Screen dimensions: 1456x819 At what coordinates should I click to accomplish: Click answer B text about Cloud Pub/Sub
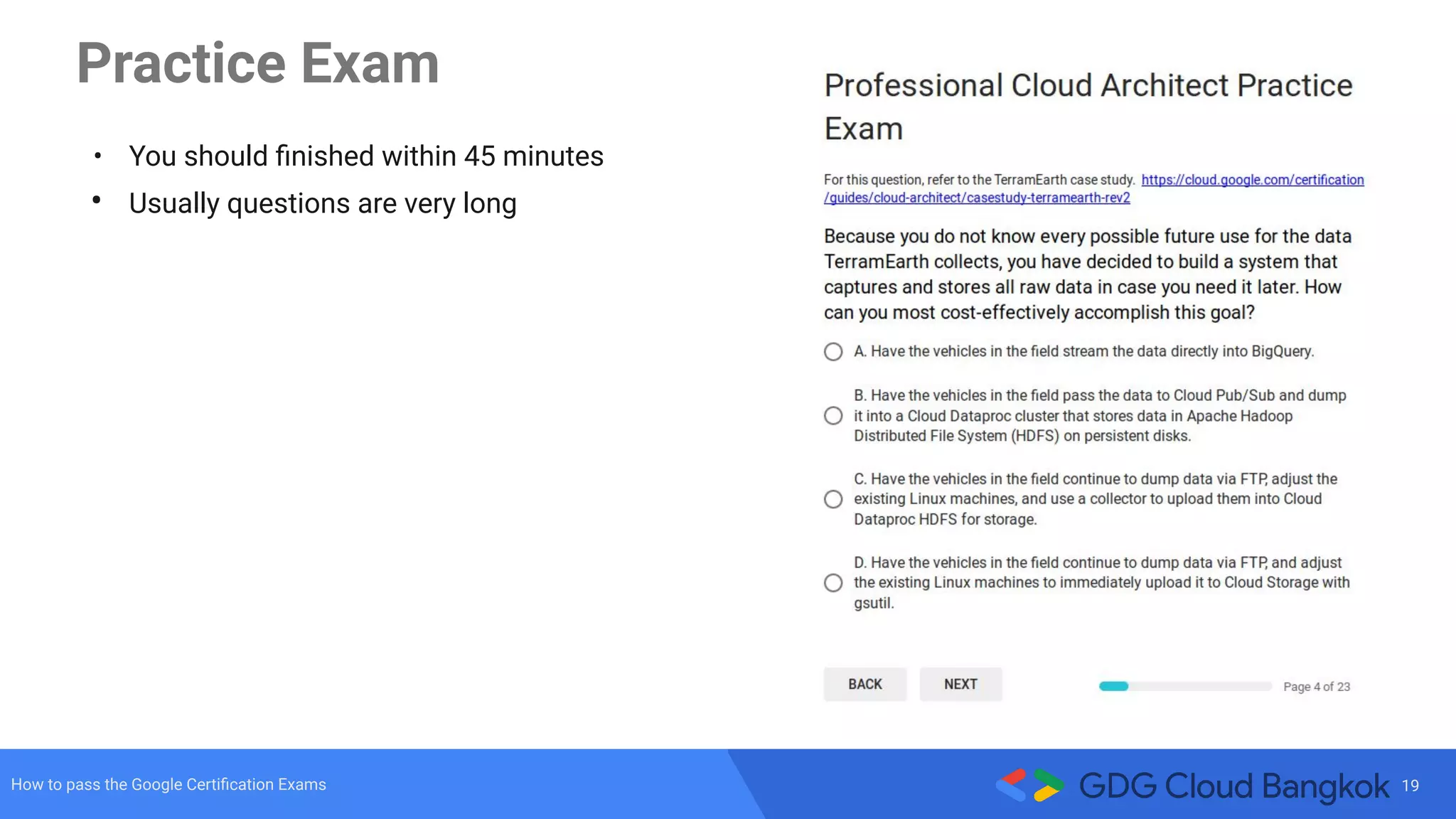[1100, 416]
